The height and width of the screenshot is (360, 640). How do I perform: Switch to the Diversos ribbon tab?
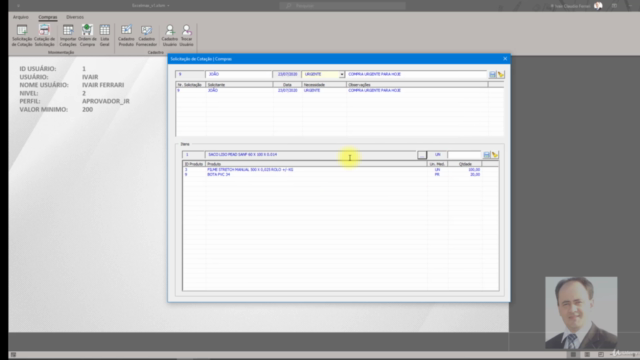tap(75, 17)
